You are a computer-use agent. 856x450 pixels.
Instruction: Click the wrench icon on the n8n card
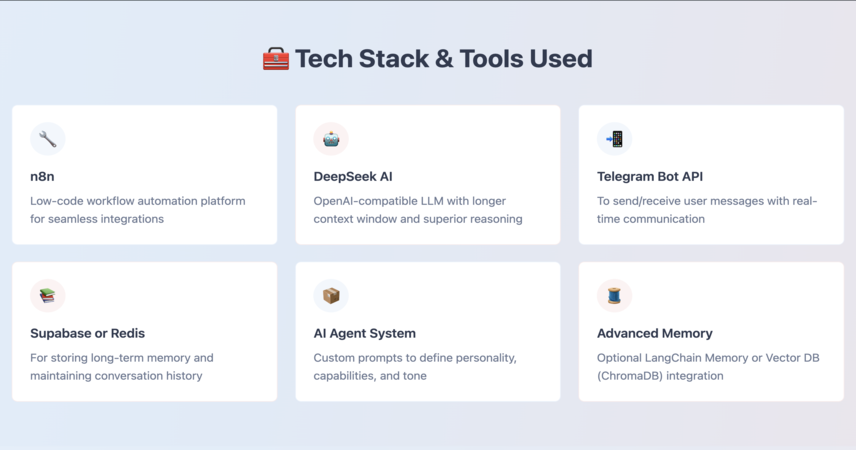tap(47, 139)
